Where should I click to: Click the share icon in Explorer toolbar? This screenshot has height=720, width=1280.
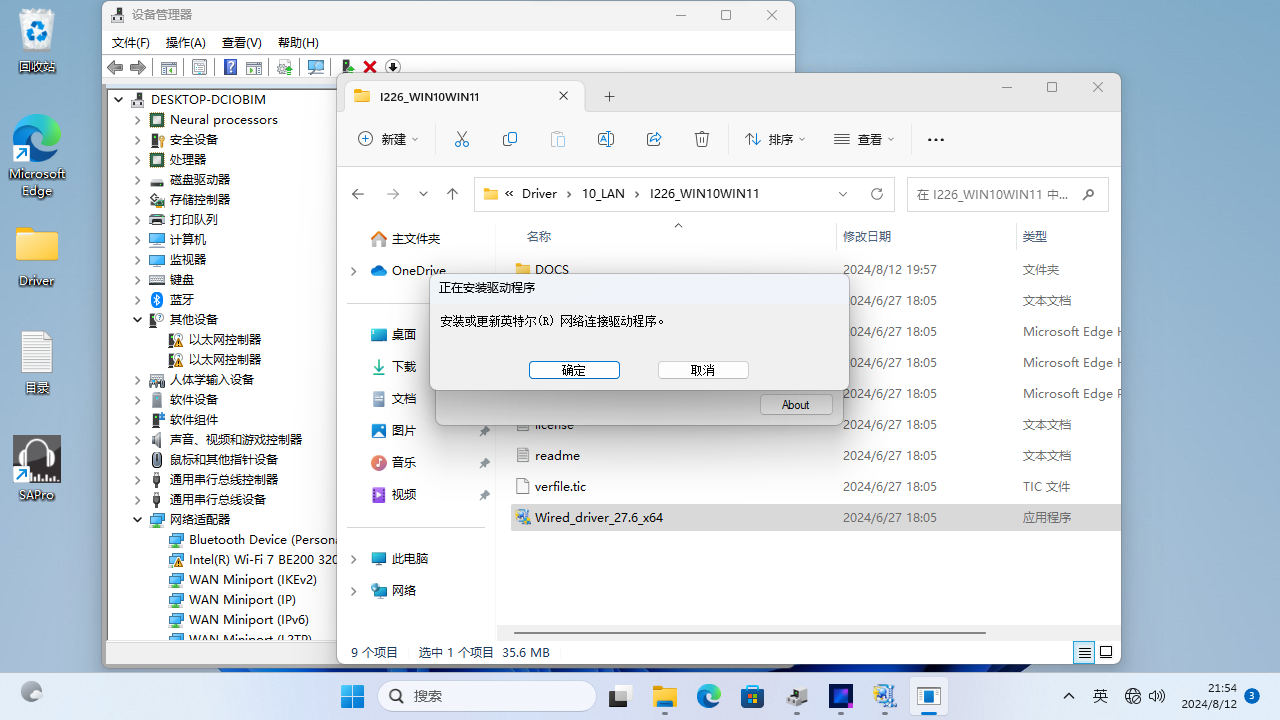(x=654, y=140)
